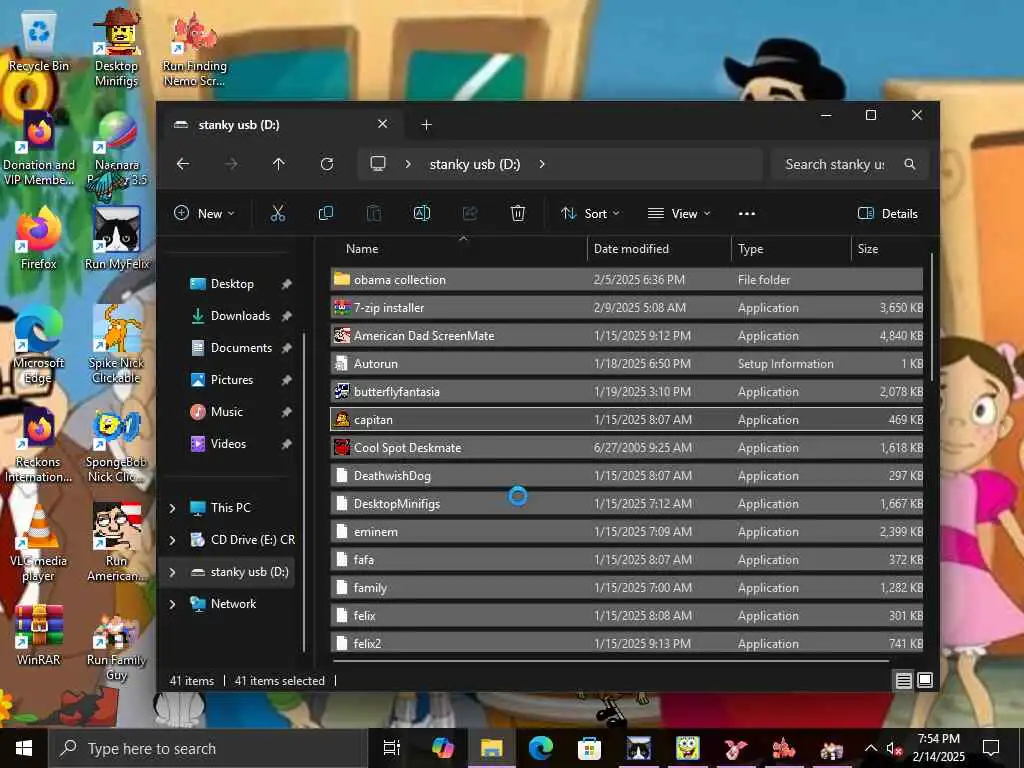Select the Firefox desktop icon
The image size is (1024, 768).
click(x=39, y=238)
